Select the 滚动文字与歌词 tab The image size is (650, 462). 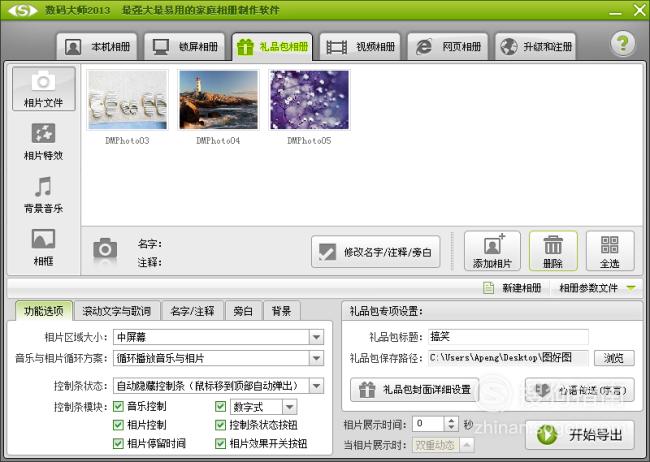[116, 311]
